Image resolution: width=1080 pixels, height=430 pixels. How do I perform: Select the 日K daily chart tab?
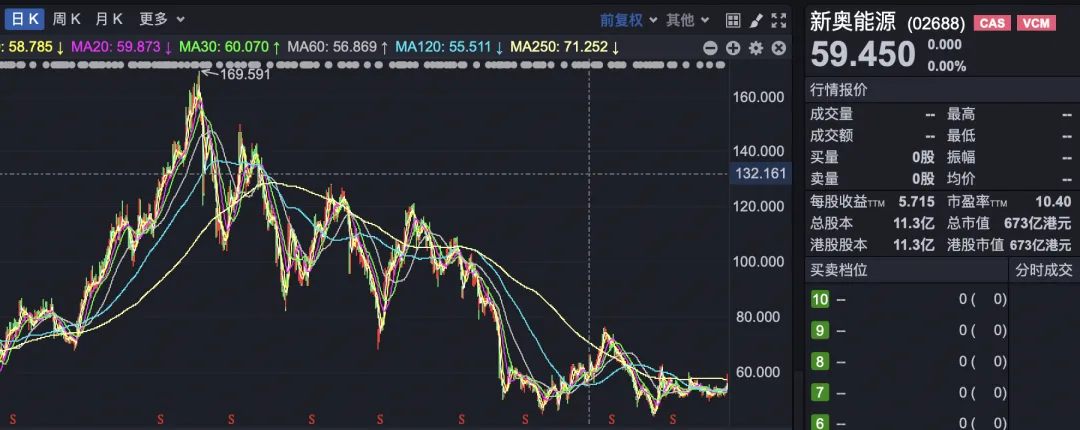23,19
